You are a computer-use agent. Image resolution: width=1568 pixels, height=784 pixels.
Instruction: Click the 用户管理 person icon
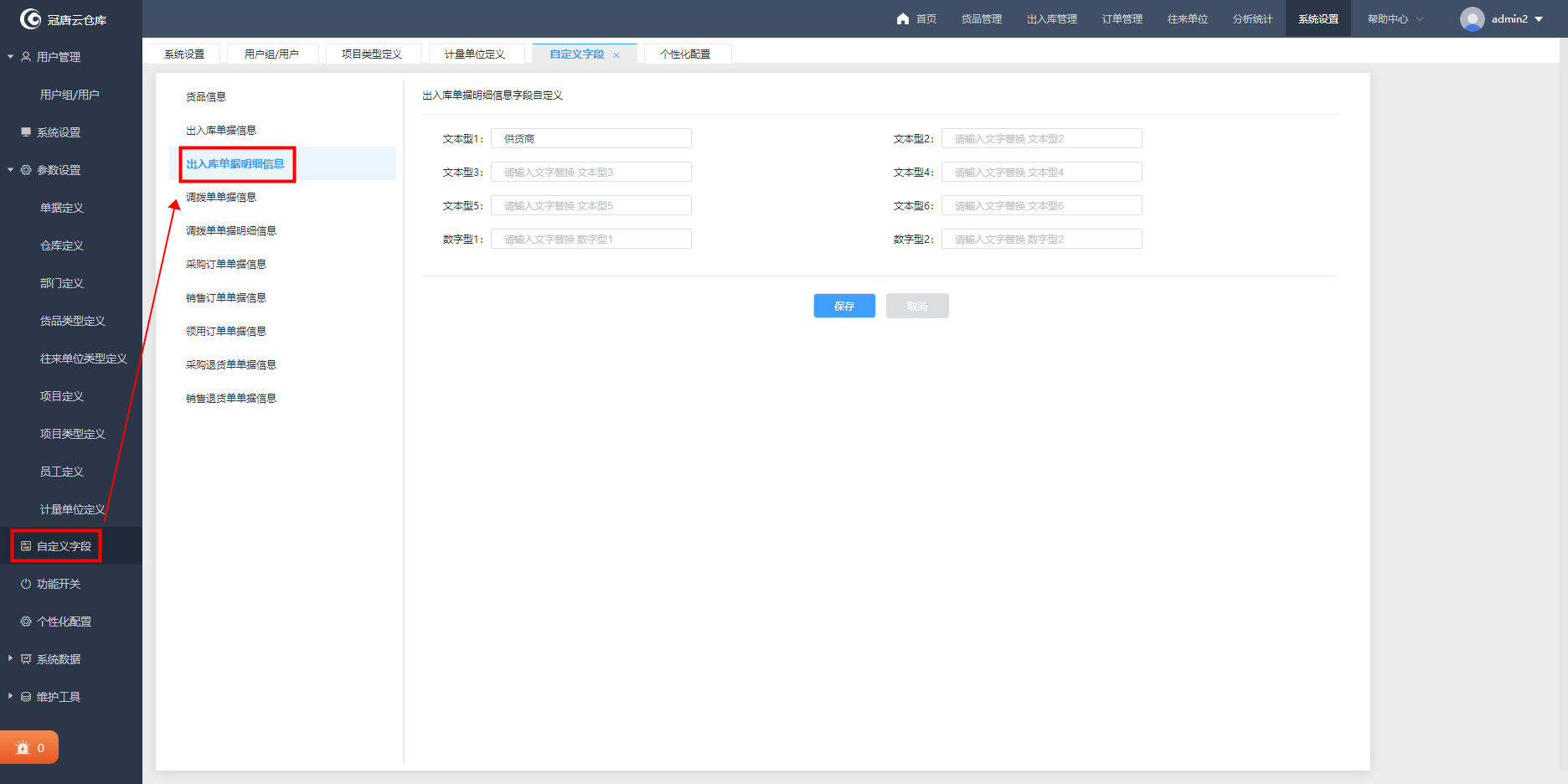(x=26, y=57)
